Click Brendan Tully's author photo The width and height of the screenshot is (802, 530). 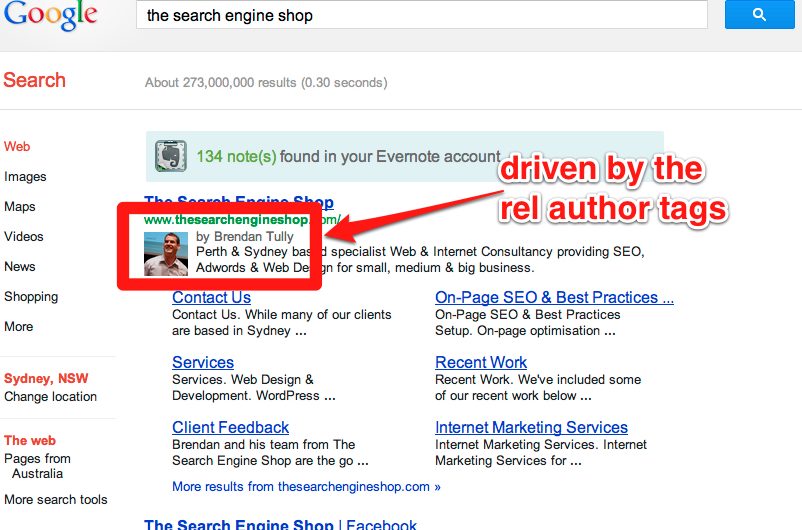pos(166,254)
